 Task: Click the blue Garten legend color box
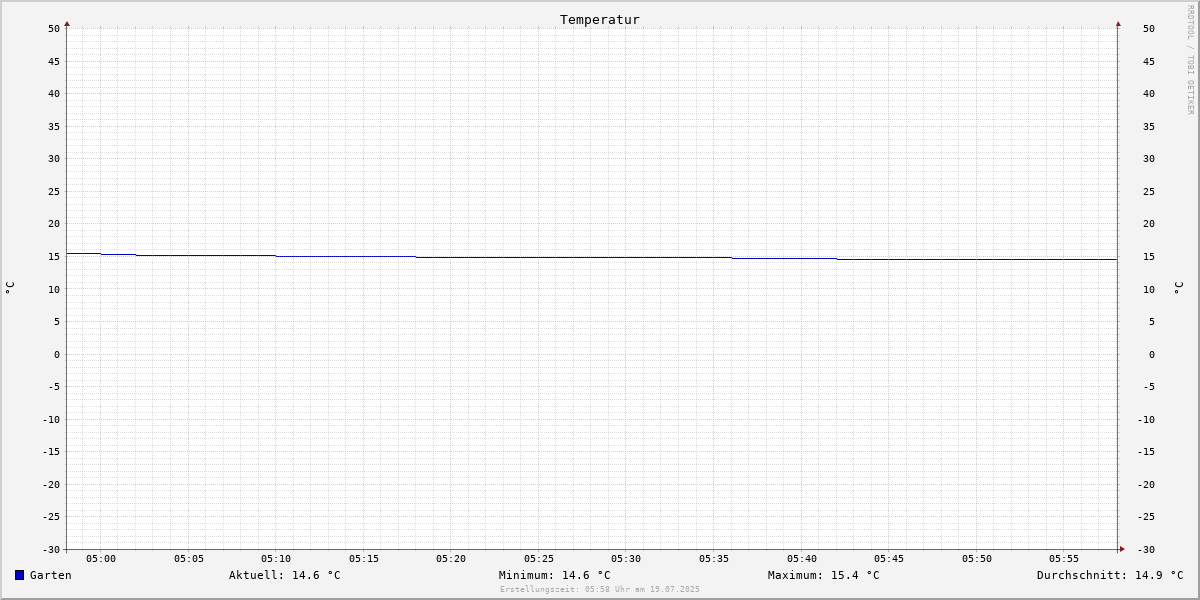[19, 575]
